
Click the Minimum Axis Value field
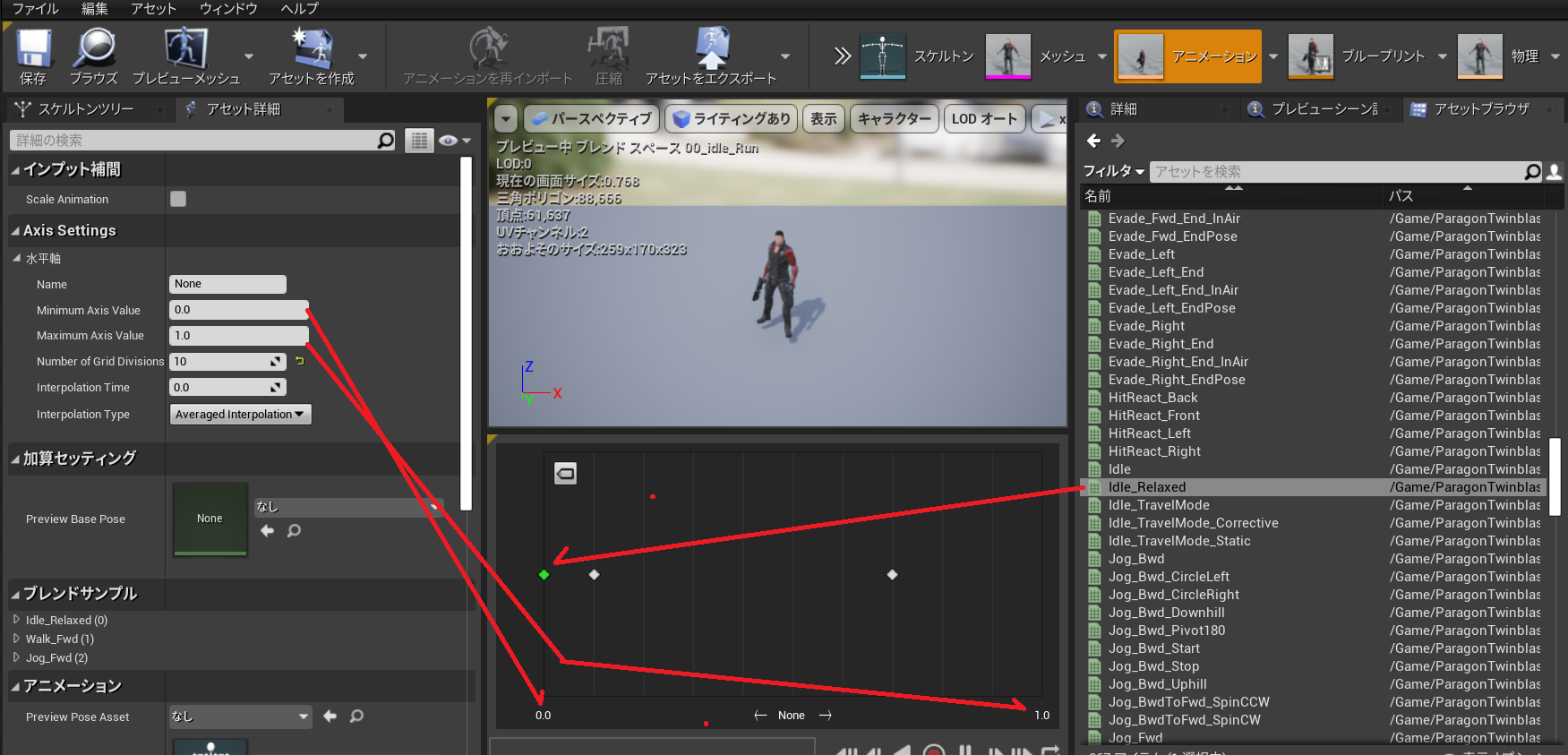(238, 310)
